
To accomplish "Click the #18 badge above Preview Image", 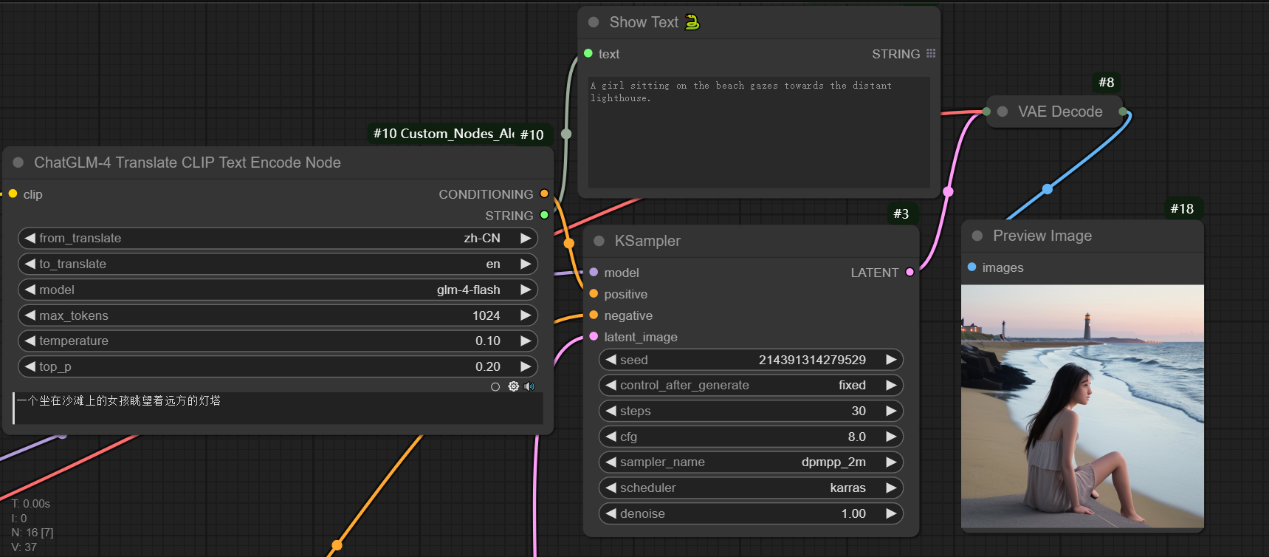I will pos(1184,208).
